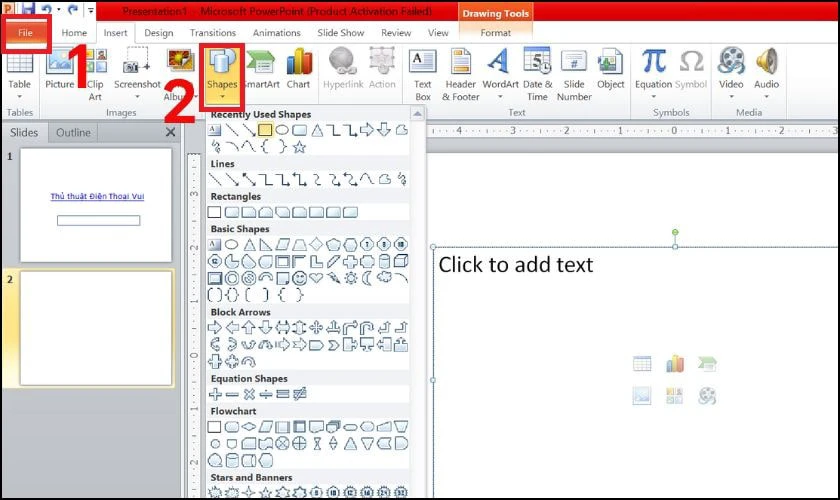Open the File tab
The width and height of the screenshot is (840, 500).
click(25, 33)
